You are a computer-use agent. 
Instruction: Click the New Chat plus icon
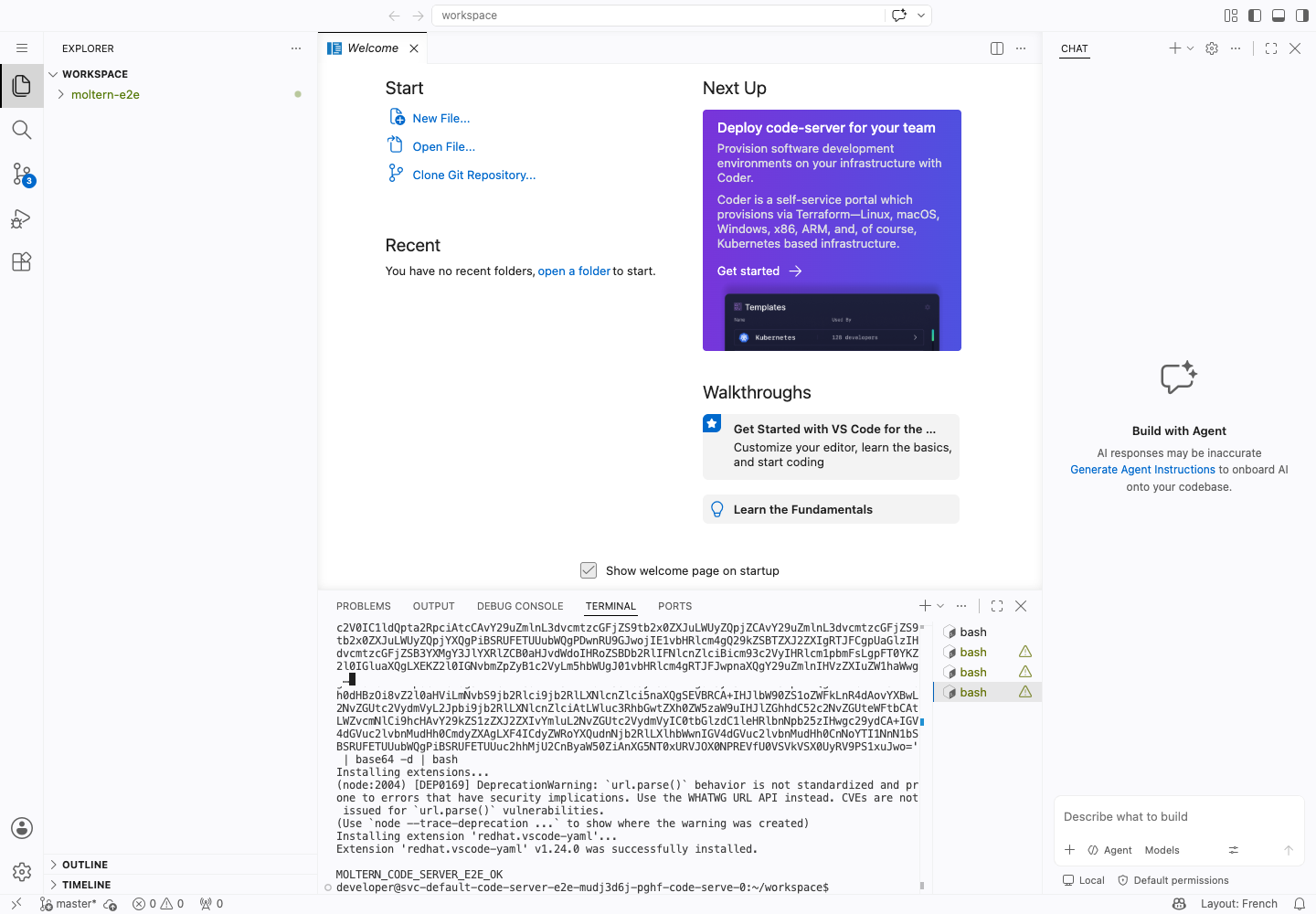coord(1175,48)
